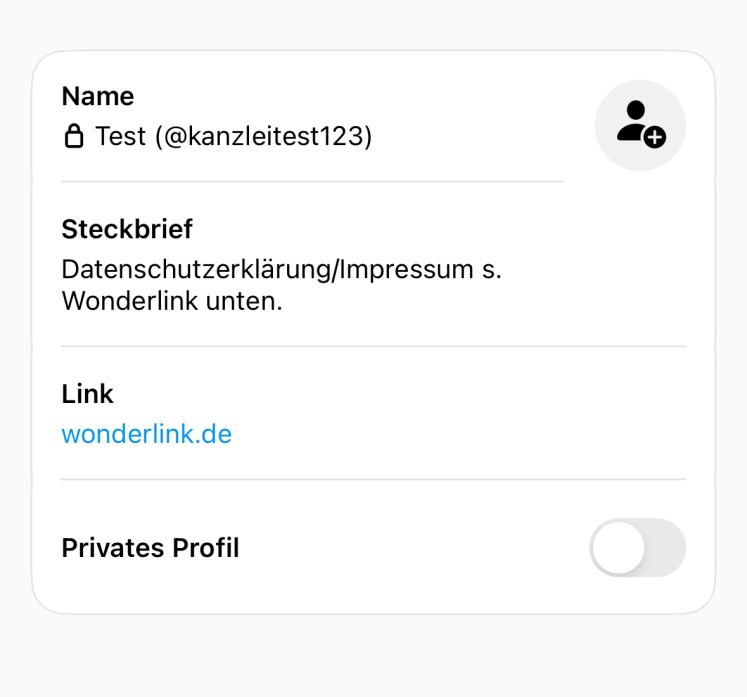This screenshot has height=697, width=747.
Task: Toggle the Privates Profil switch
Action: pos(638,548)
